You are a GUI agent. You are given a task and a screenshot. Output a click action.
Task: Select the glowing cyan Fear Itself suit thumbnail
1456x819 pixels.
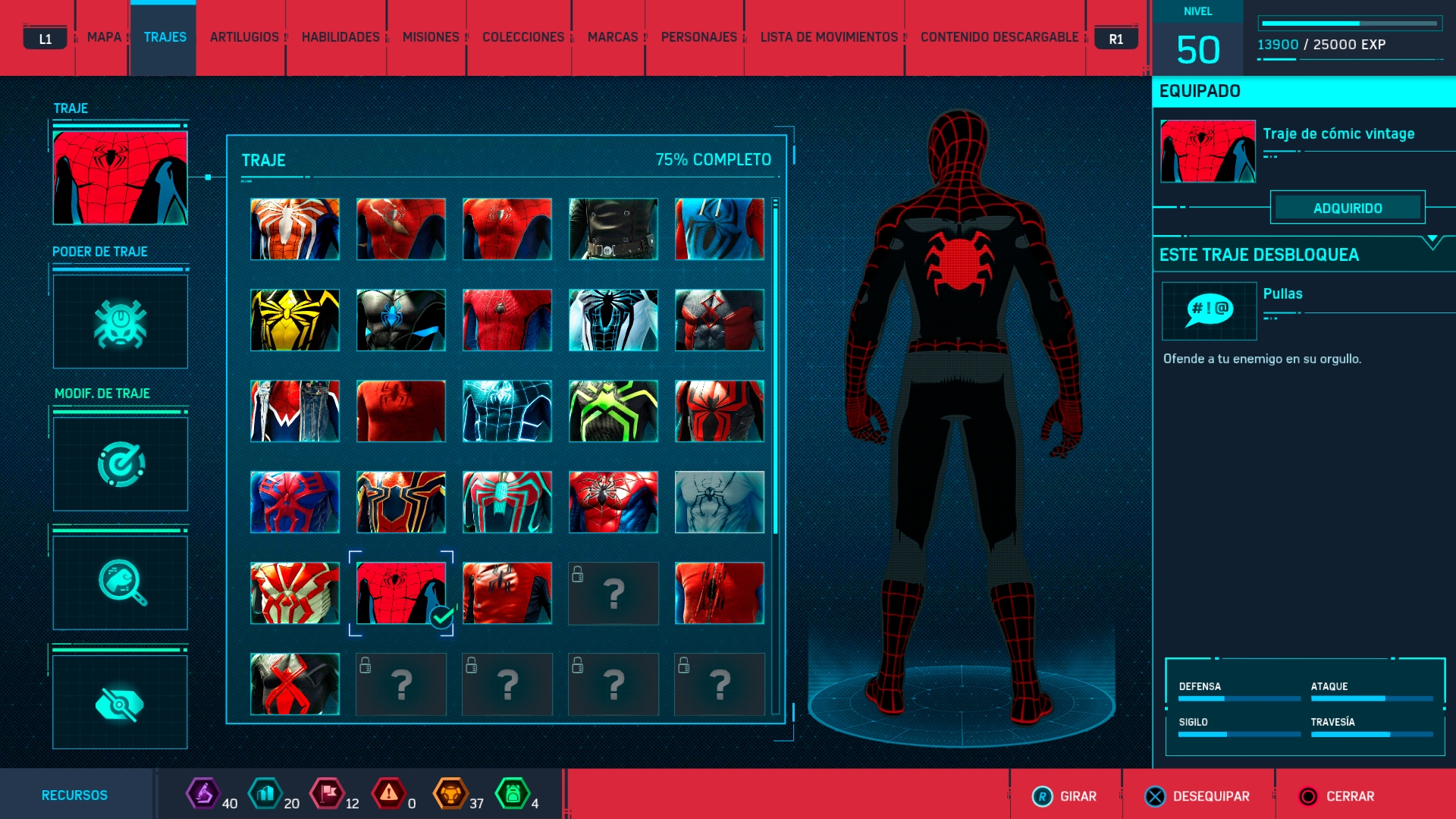click(x=507, y=411)
